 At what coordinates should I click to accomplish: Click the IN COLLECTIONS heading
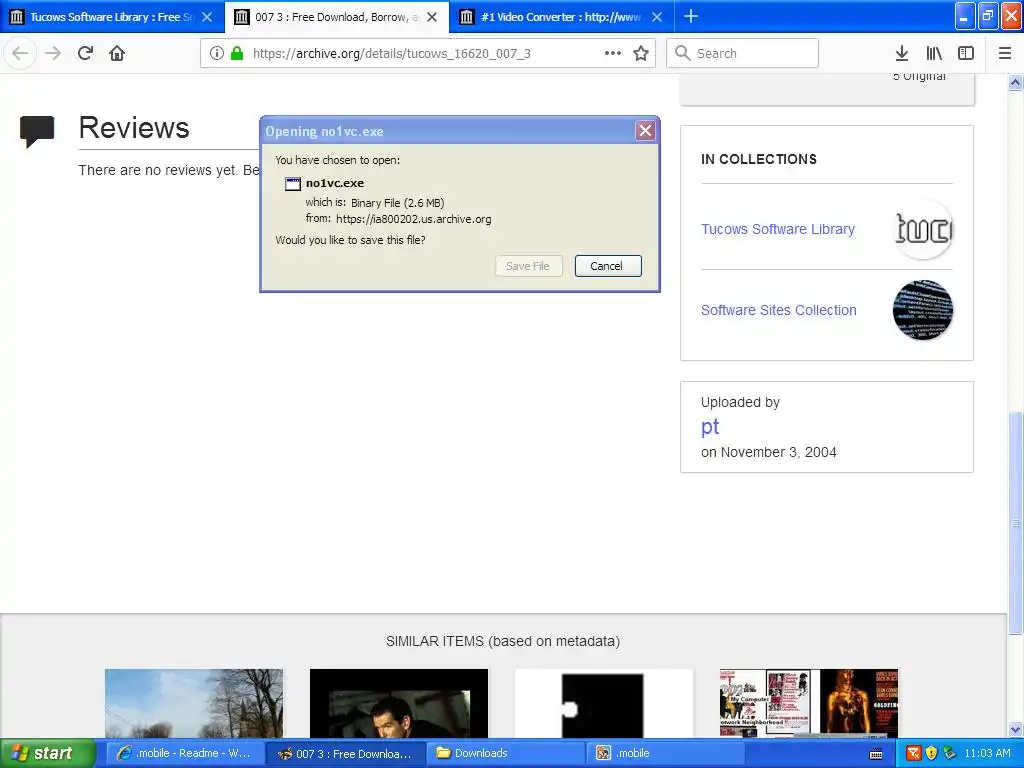click(x=759, y=159)
